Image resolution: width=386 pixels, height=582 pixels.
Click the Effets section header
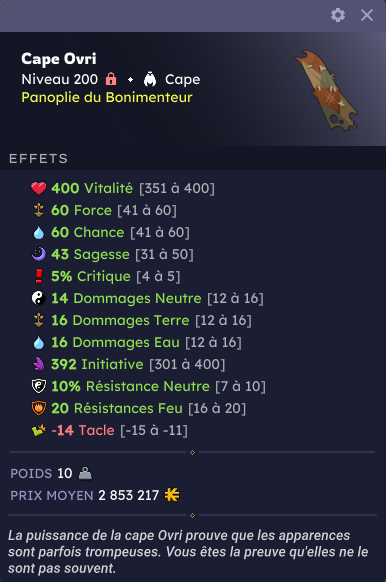39,158
